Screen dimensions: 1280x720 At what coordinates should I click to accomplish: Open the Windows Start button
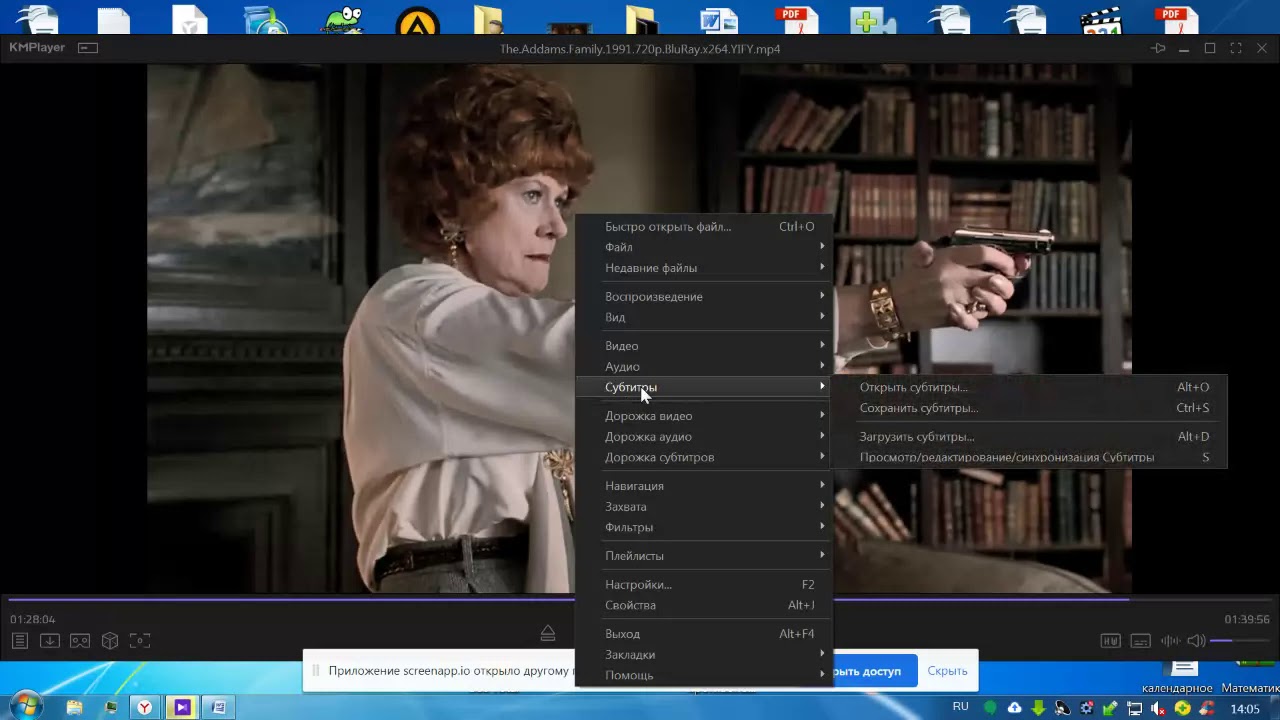tap(25, 706)
